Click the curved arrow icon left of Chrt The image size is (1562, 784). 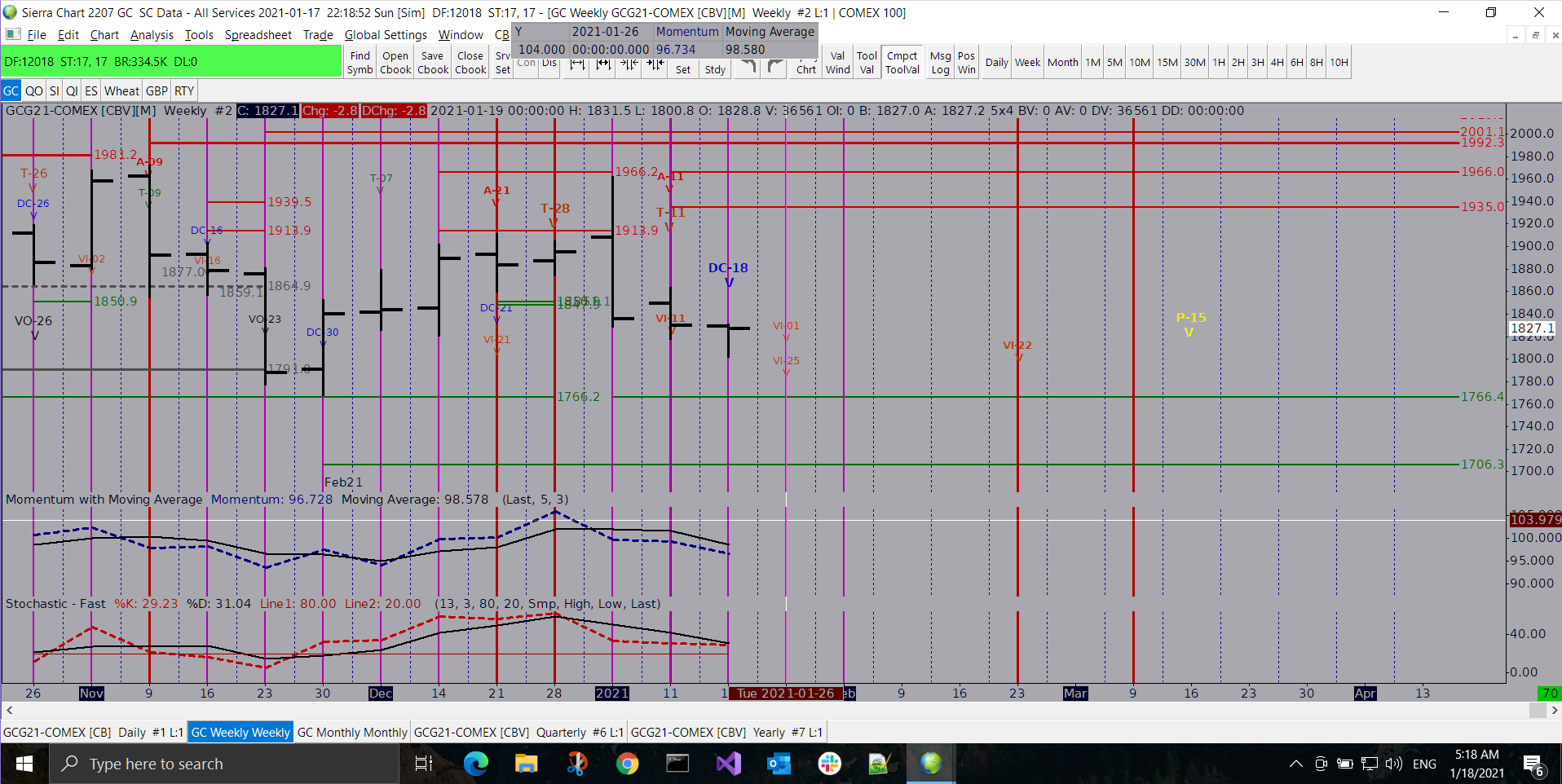(x=774, y=67)
